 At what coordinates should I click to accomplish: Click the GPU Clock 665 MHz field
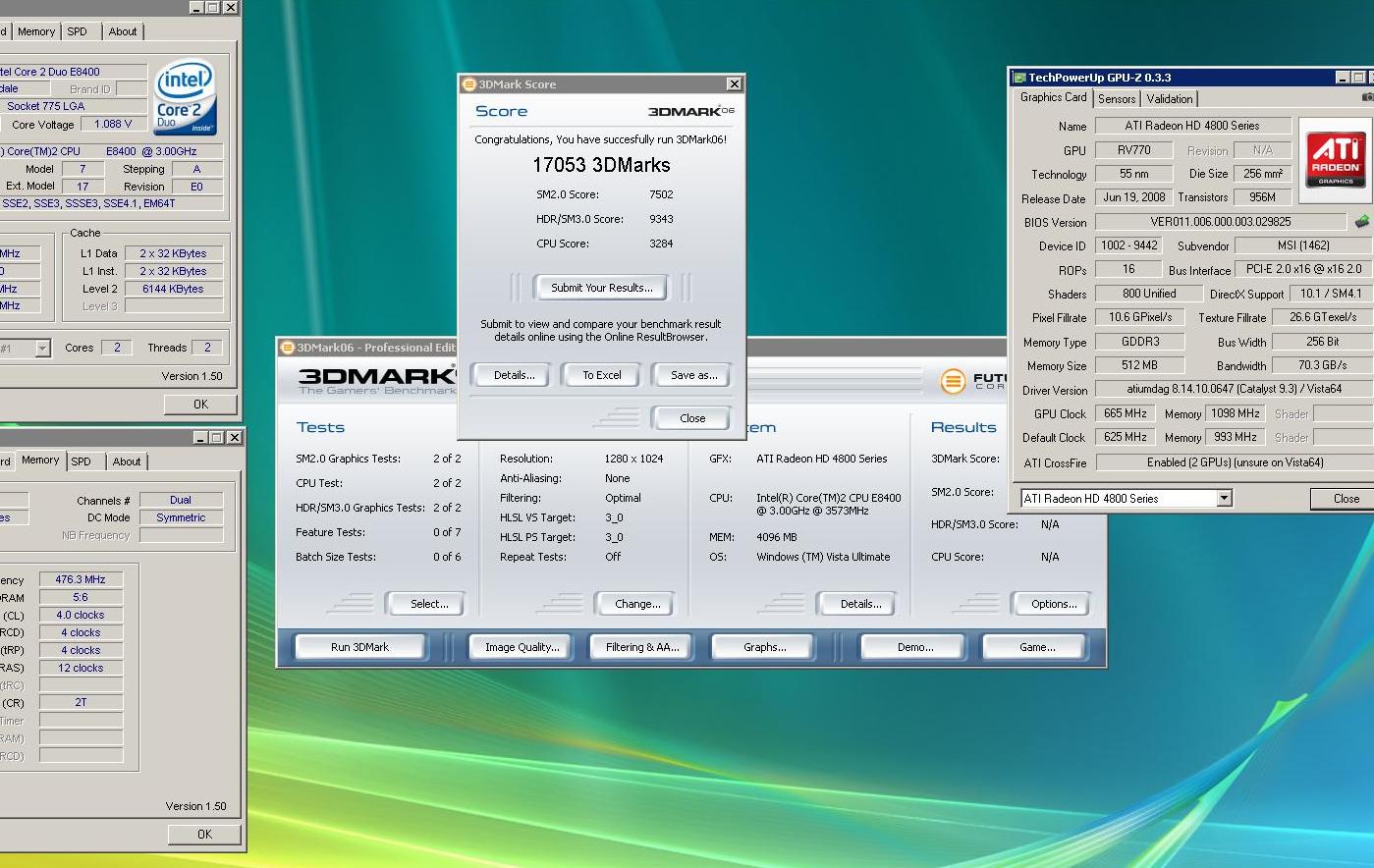click(1125, 414)
